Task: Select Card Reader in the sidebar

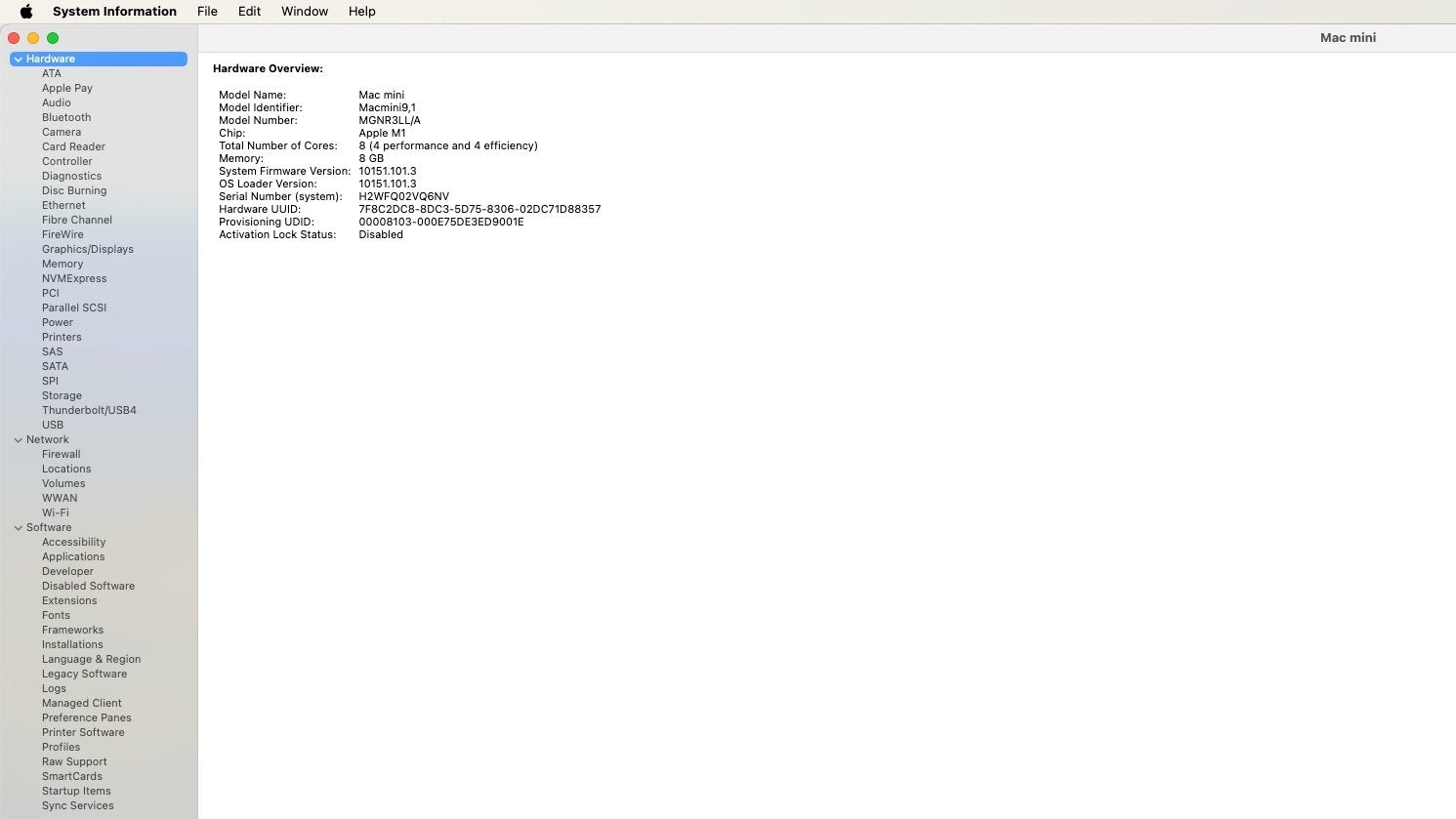Action: pyautogui.click(x=73, y=147)
